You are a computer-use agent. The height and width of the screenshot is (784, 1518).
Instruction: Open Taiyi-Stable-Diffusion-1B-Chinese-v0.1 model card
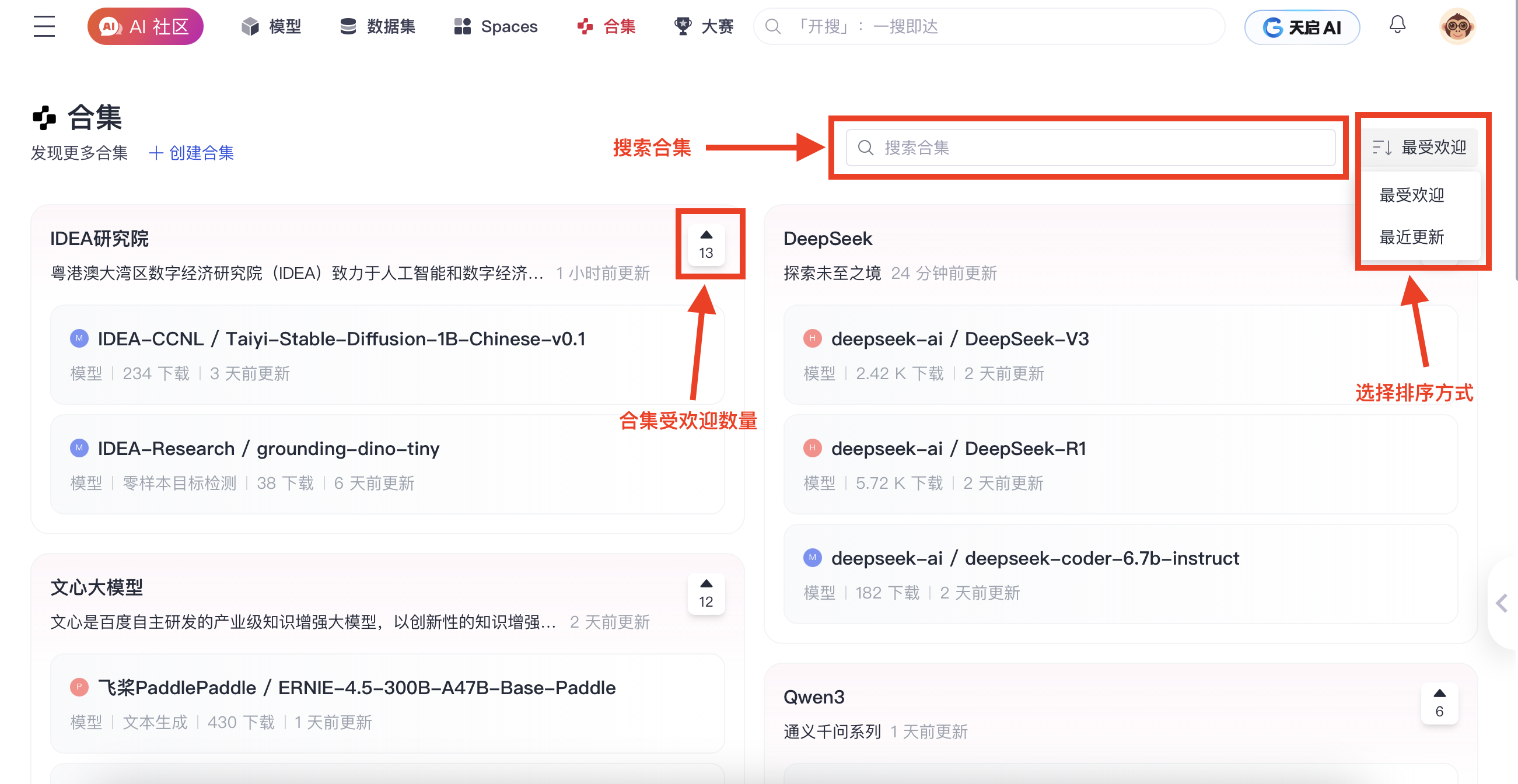click(x=387, y=355)
